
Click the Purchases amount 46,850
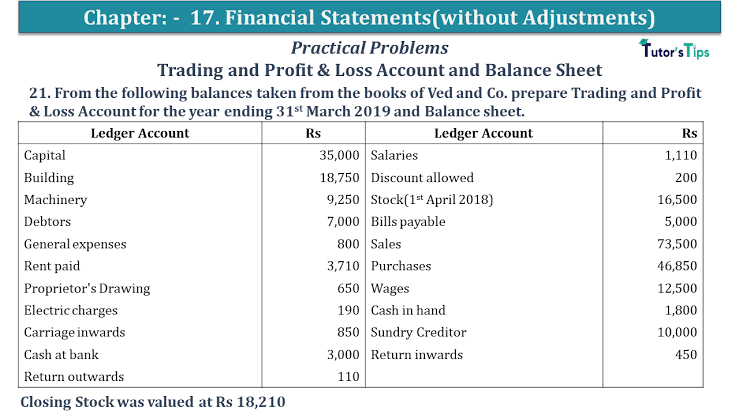pos(677,266)
